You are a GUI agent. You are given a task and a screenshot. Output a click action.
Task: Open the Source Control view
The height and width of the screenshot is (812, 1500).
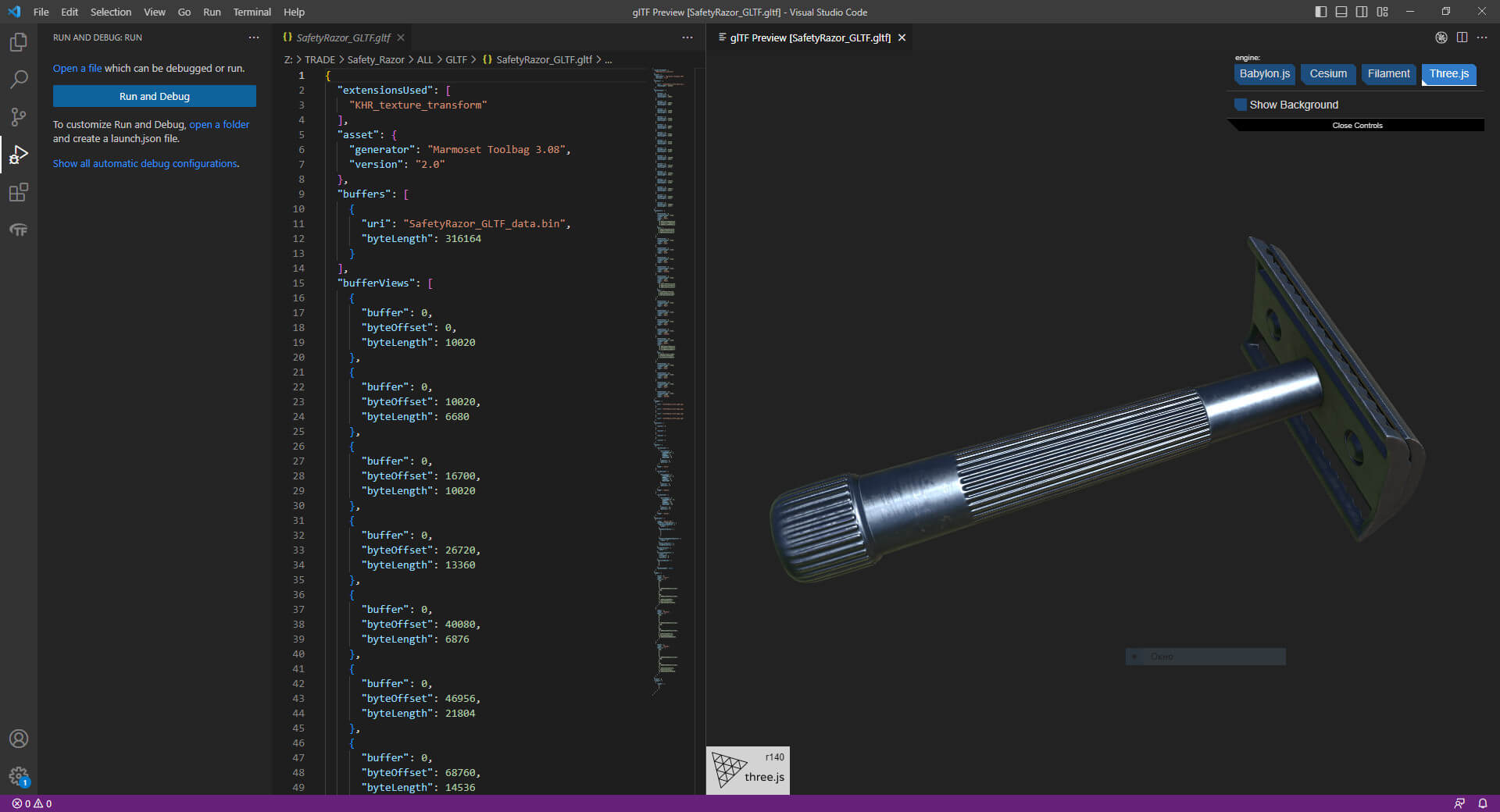19,117
